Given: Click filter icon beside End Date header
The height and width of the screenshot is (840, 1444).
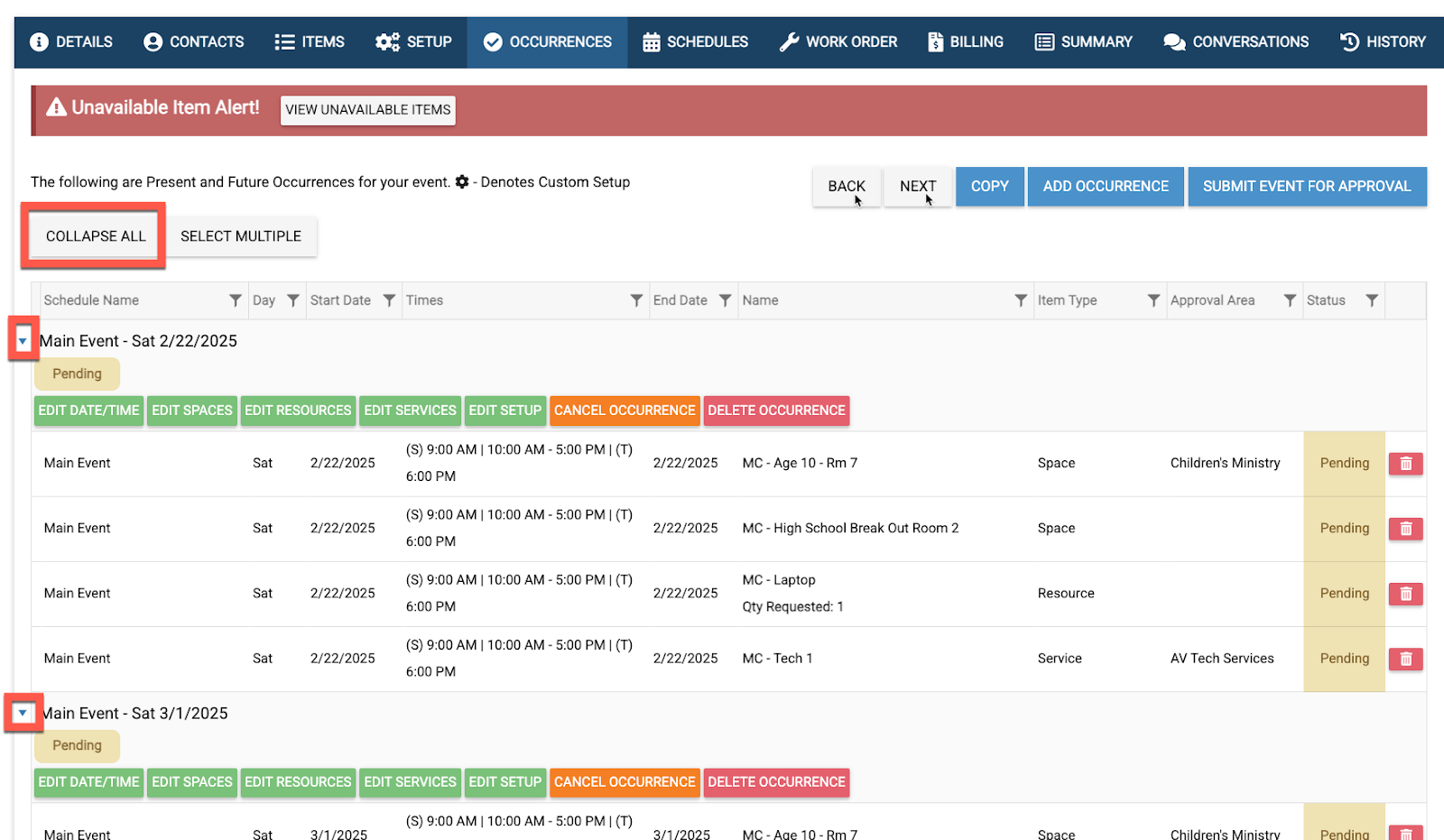Looking at the screenshot, I should point(725,300).
